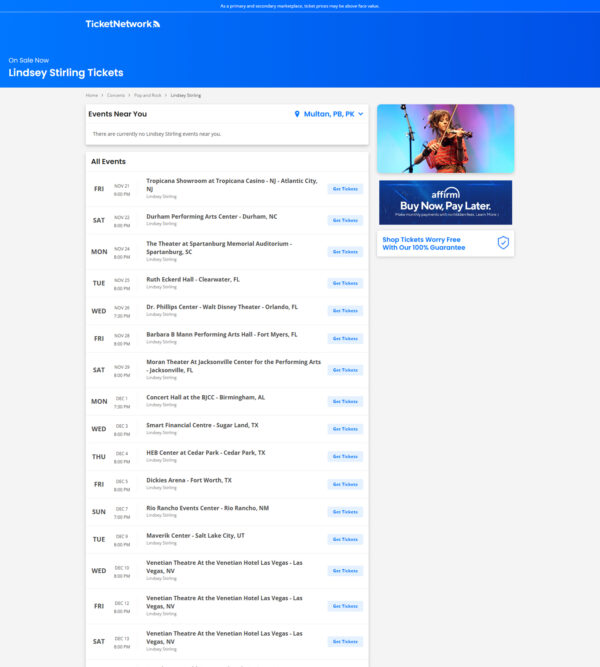Get Tickets for Venetian Theatre Dec 12 show

pos(345,606)
